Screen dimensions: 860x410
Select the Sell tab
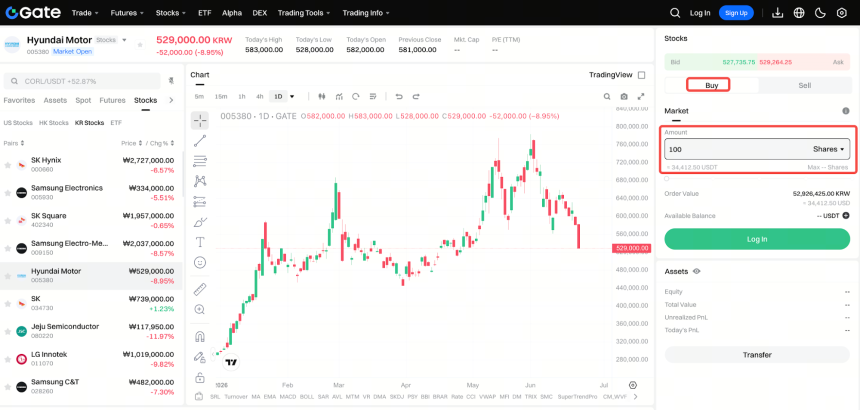click(805, 86)
